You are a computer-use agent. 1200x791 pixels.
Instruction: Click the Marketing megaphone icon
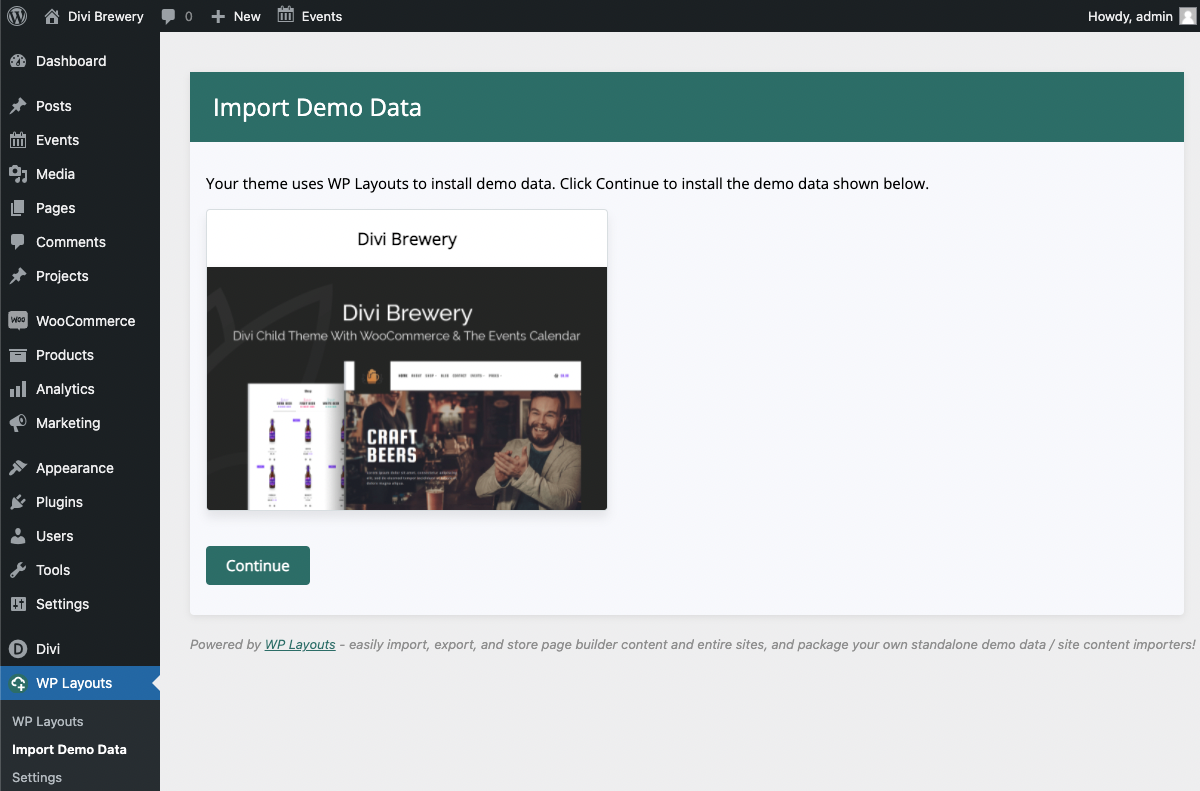point(18,423)
